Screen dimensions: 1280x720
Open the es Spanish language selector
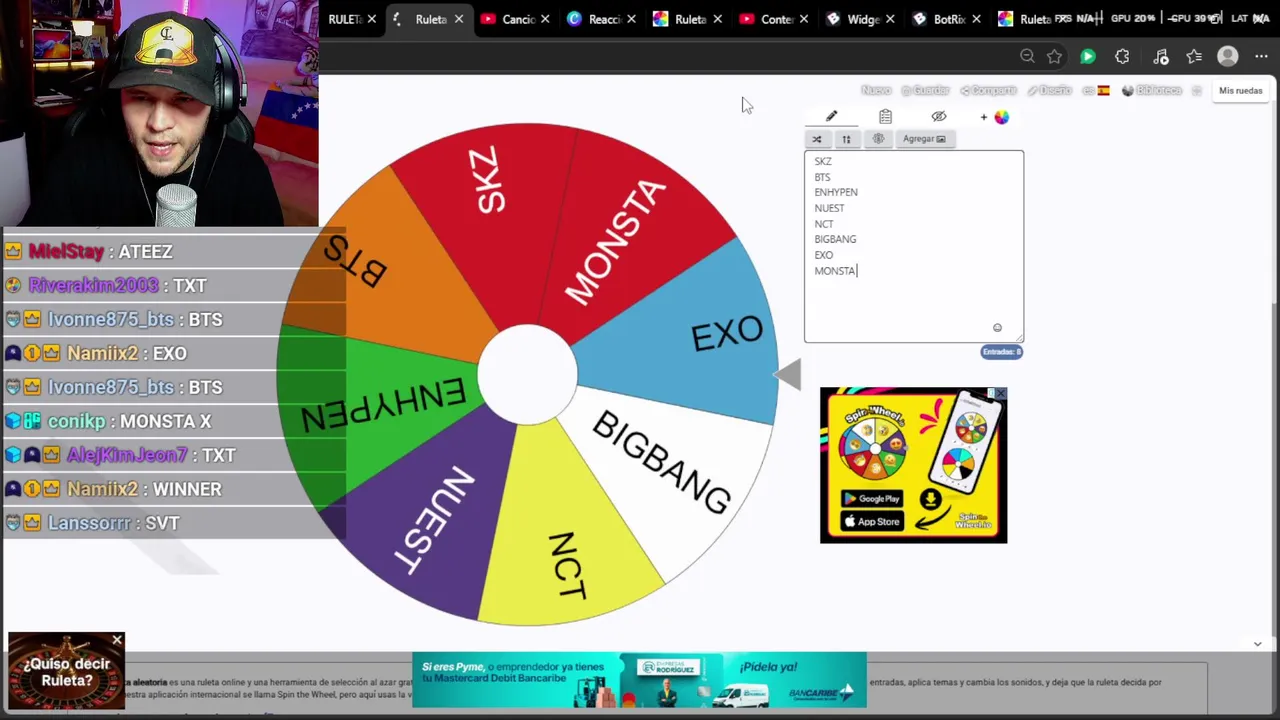1096,90
